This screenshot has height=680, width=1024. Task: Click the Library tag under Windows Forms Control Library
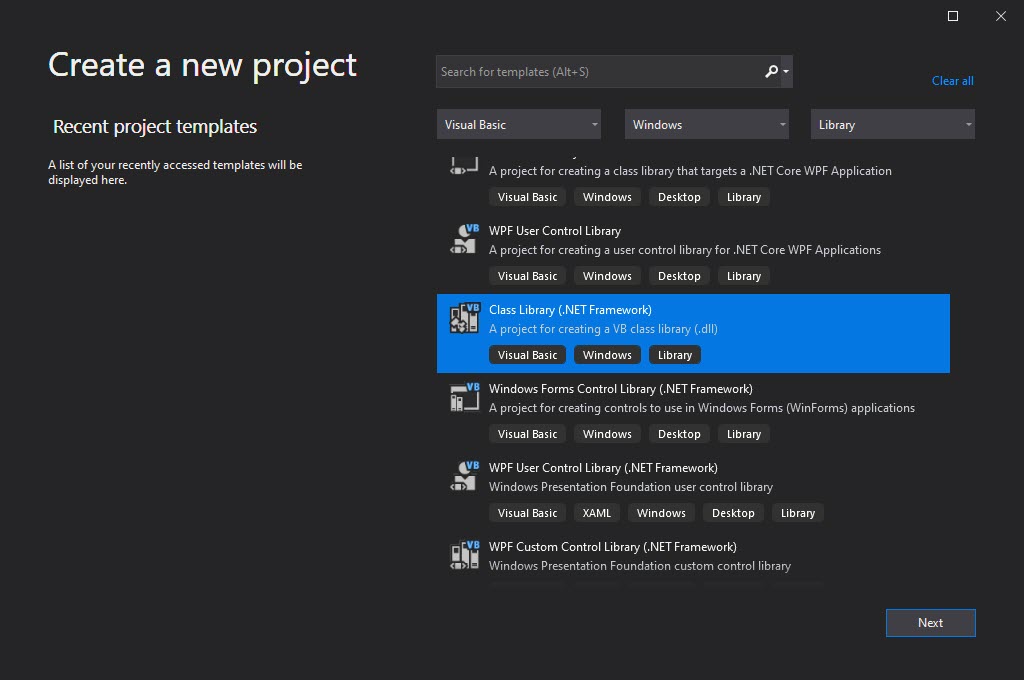coord(744,434)
